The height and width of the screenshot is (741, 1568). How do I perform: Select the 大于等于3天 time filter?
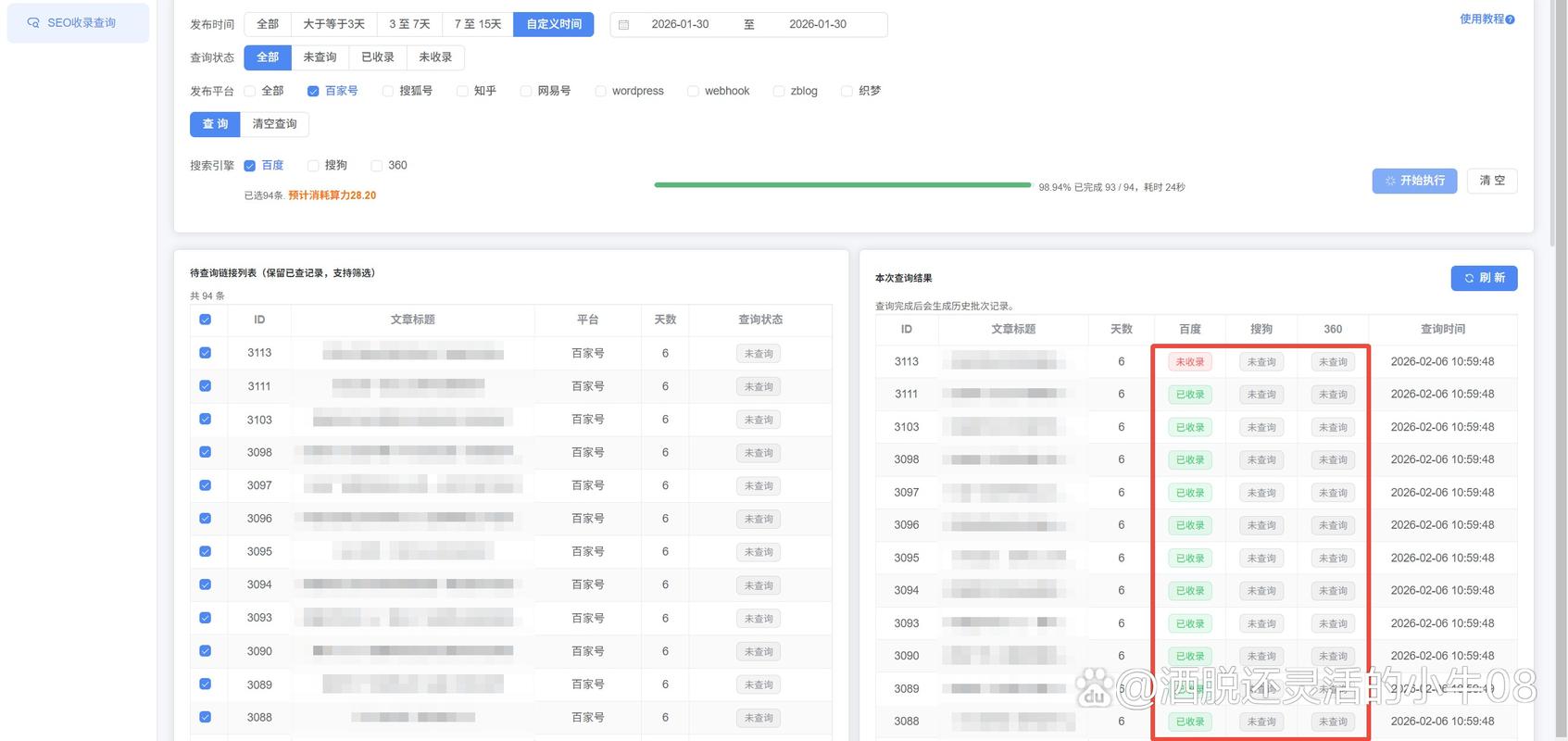[x=333, y=24]
